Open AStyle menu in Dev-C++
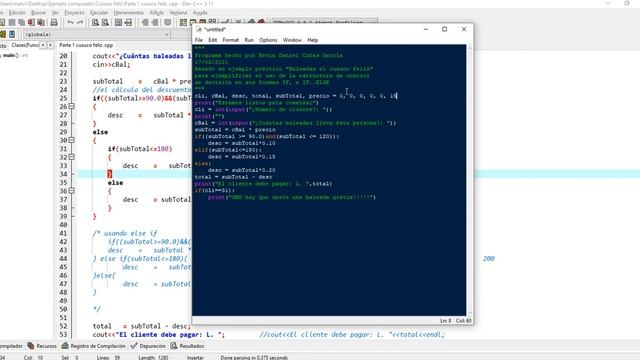640x360 pixels. [156, 13]
